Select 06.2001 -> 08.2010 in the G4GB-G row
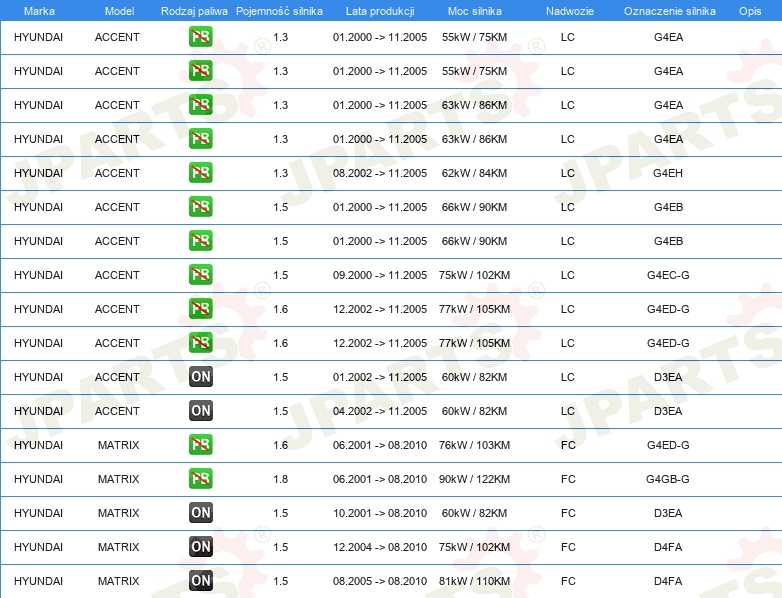 (380, 479)
